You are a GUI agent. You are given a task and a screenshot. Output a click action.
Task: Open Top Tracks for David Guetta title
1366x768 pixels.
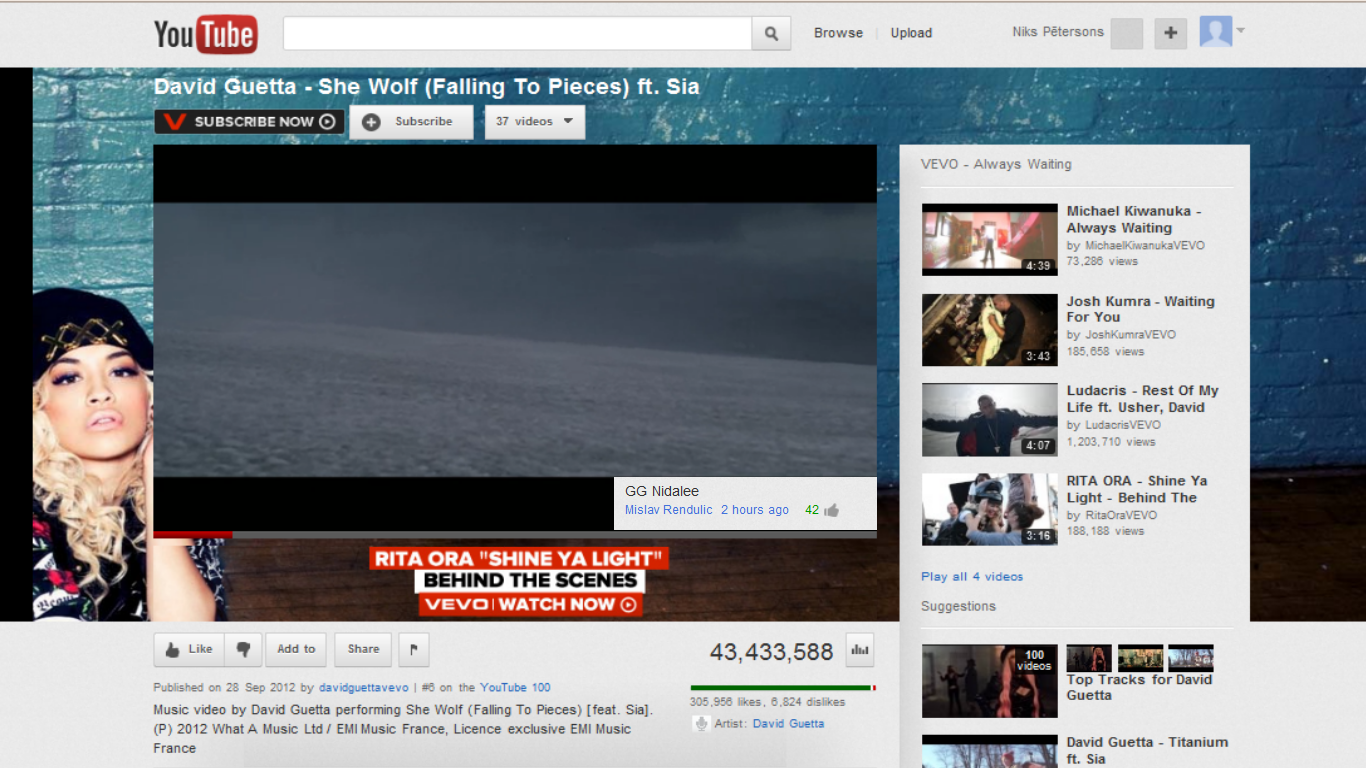1139,687
